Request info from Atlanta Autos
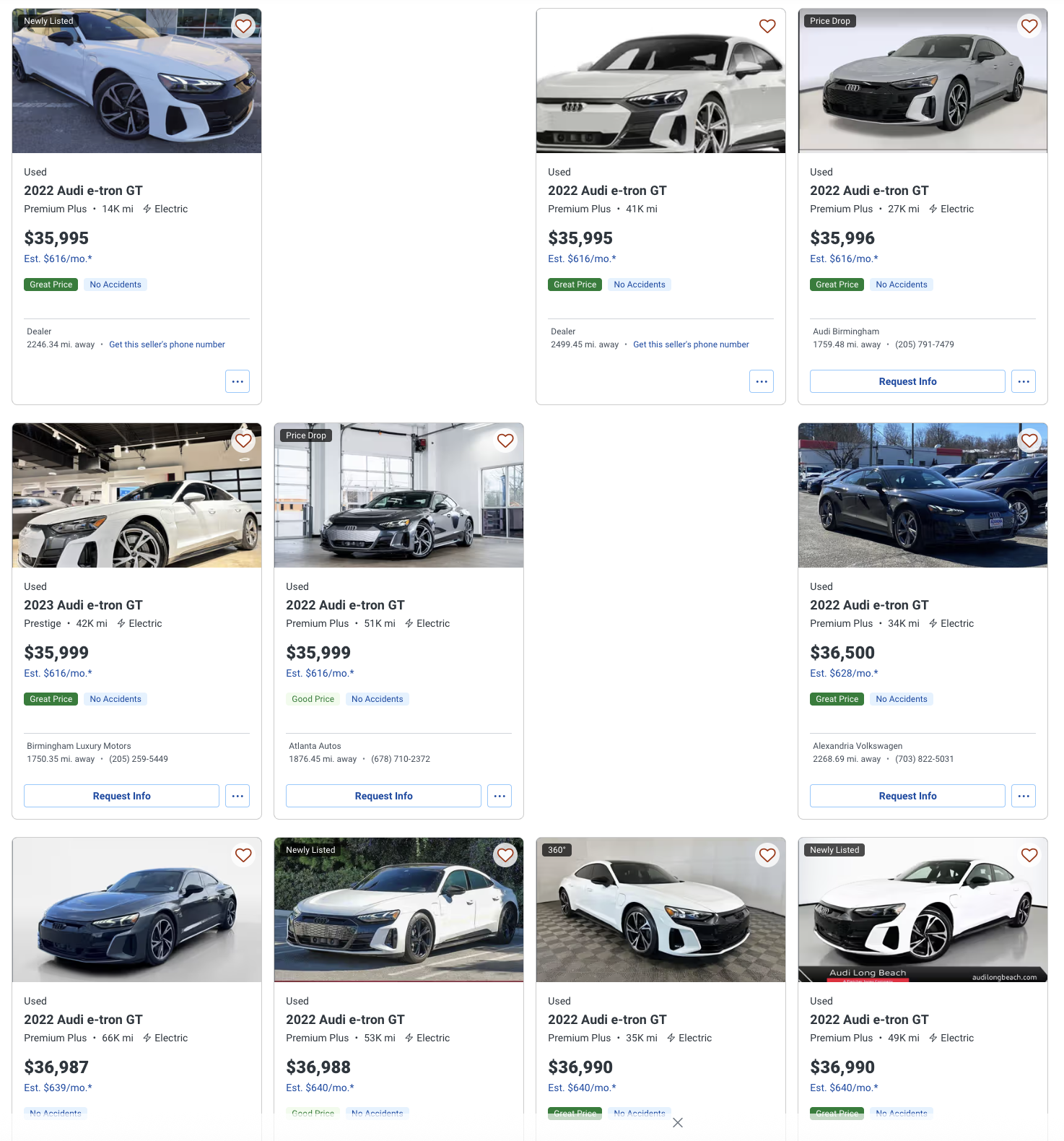 click(x=383, y=796)
